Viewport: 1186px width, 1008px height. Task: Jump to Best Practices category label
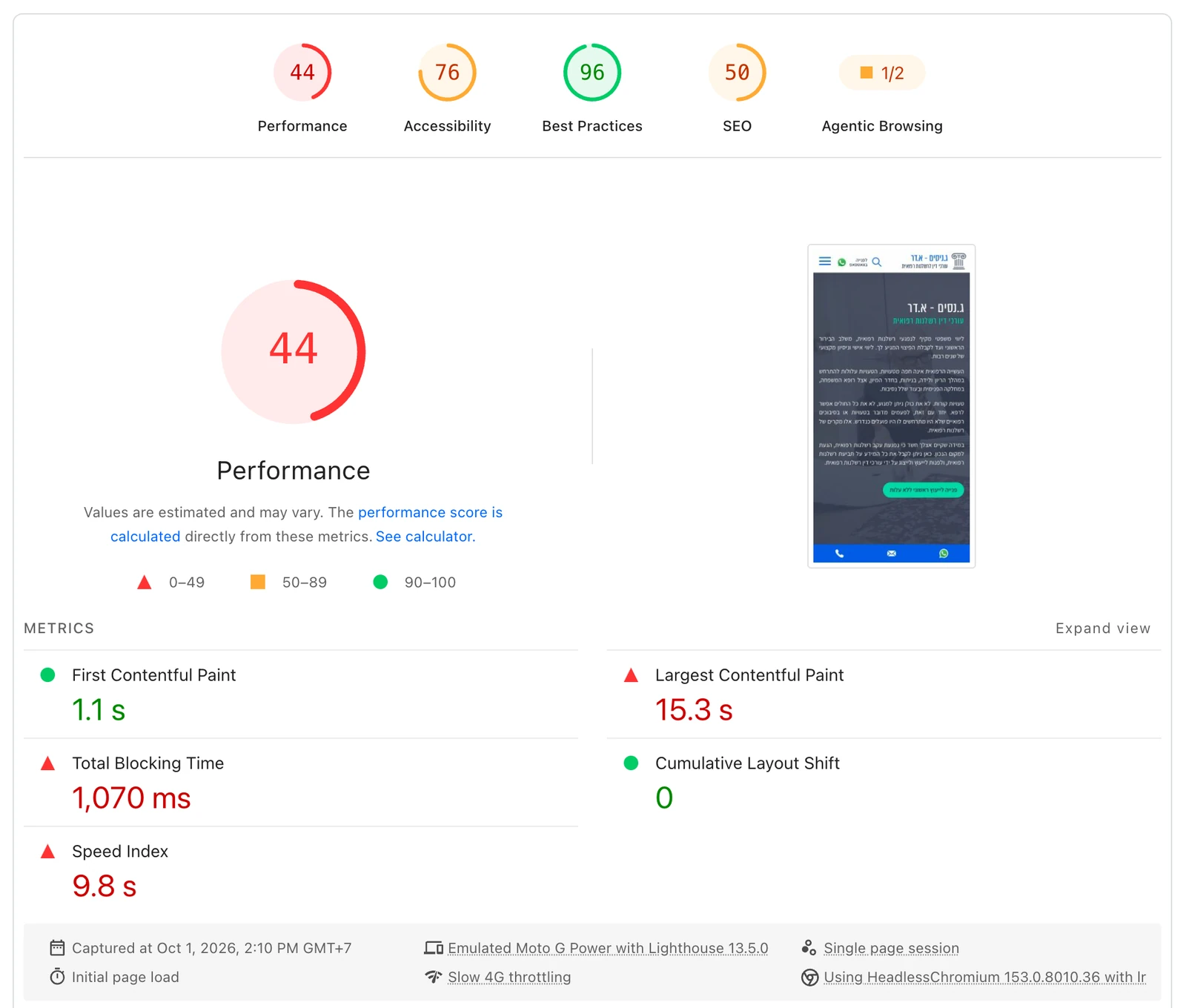tap(592, 126)
